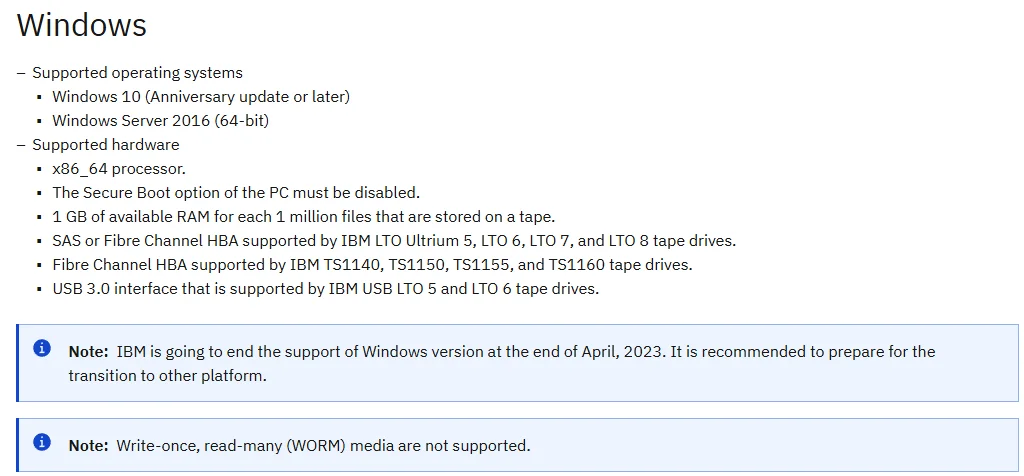The width and height of the screenshot is (1024, 476).
Task: Click the info icon beside the WORM media note
Action: [42, 442]
